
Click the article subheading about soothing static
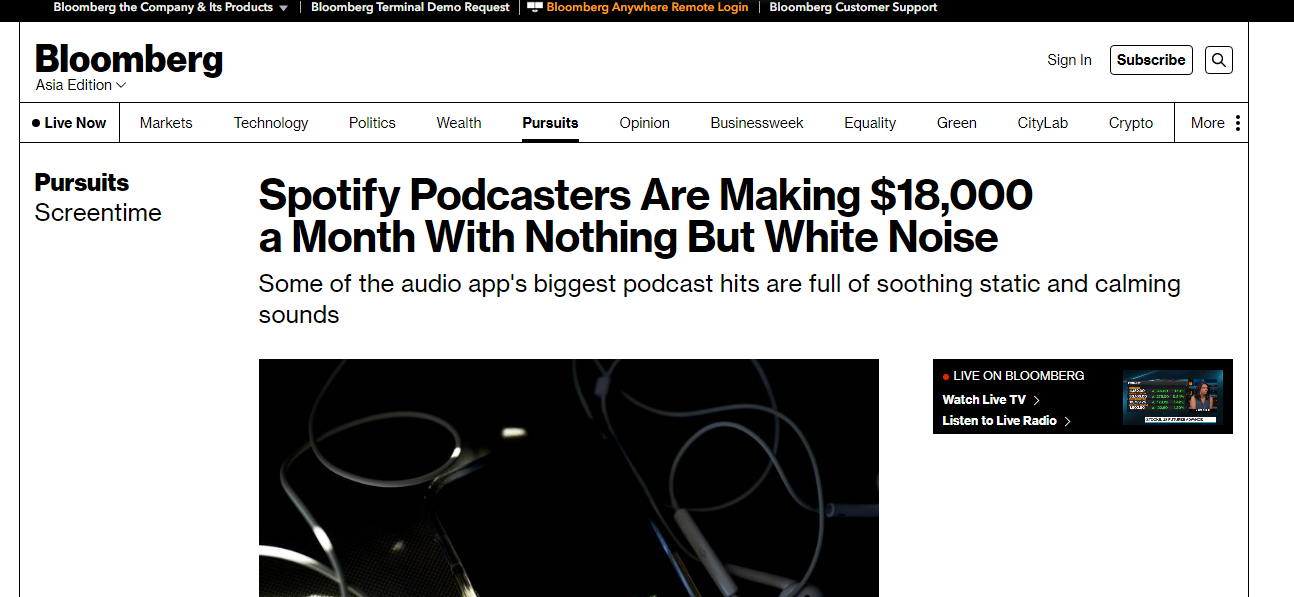(x=719, y=299)
